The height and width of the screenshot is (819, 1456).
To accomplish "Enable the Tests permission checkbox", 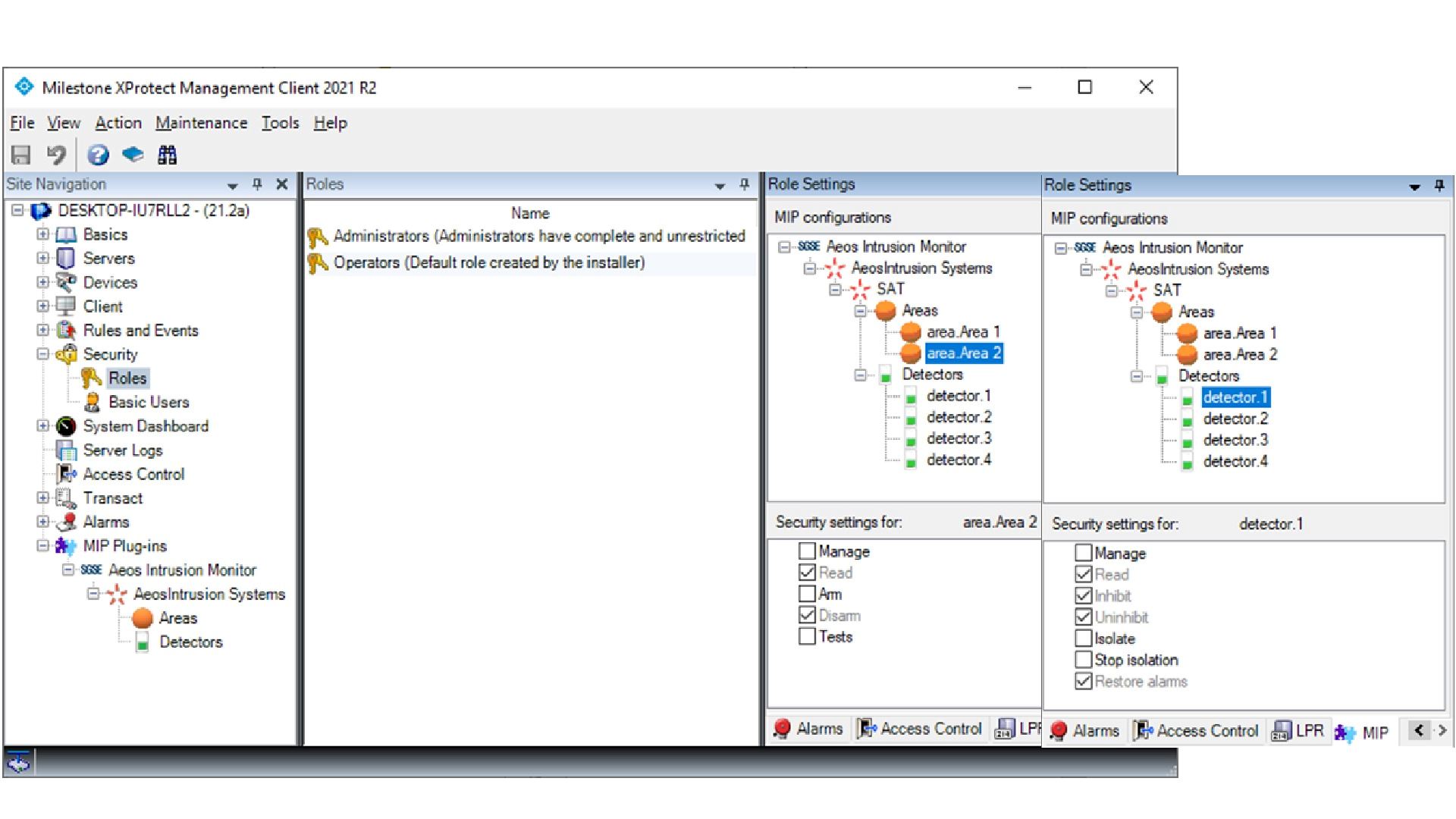I will (807, 636).
